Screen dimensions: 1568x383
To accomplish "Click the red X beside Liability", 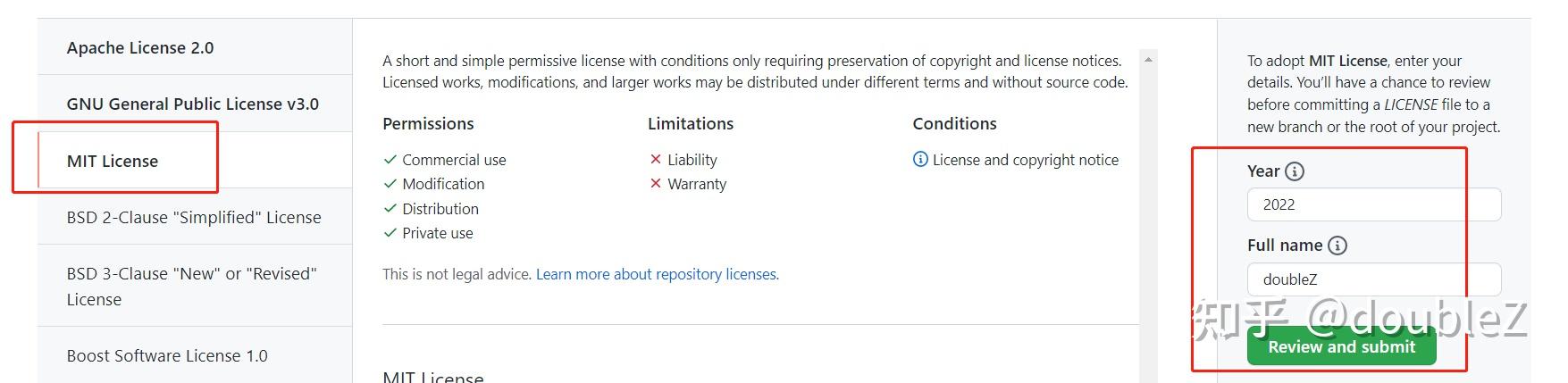I will tap(655, 159).
